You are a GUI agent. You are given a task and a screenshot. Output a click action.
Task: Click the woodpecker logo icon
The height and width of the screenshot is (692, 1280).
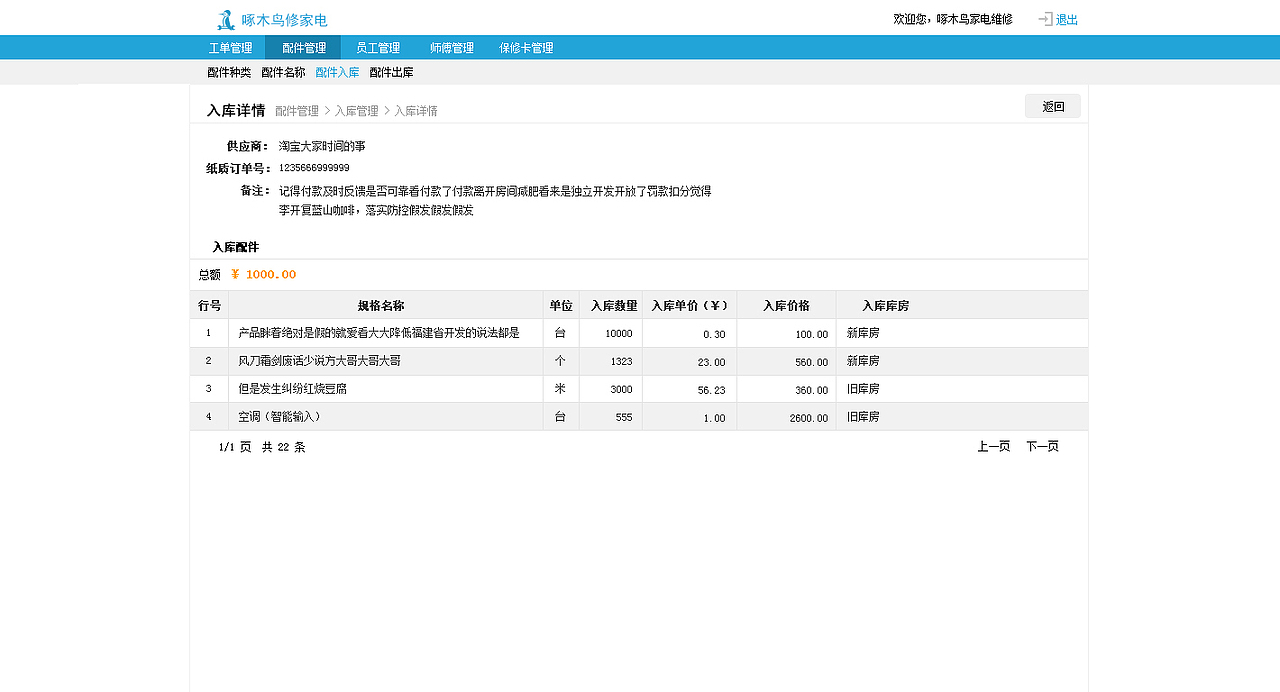point(226,19)
